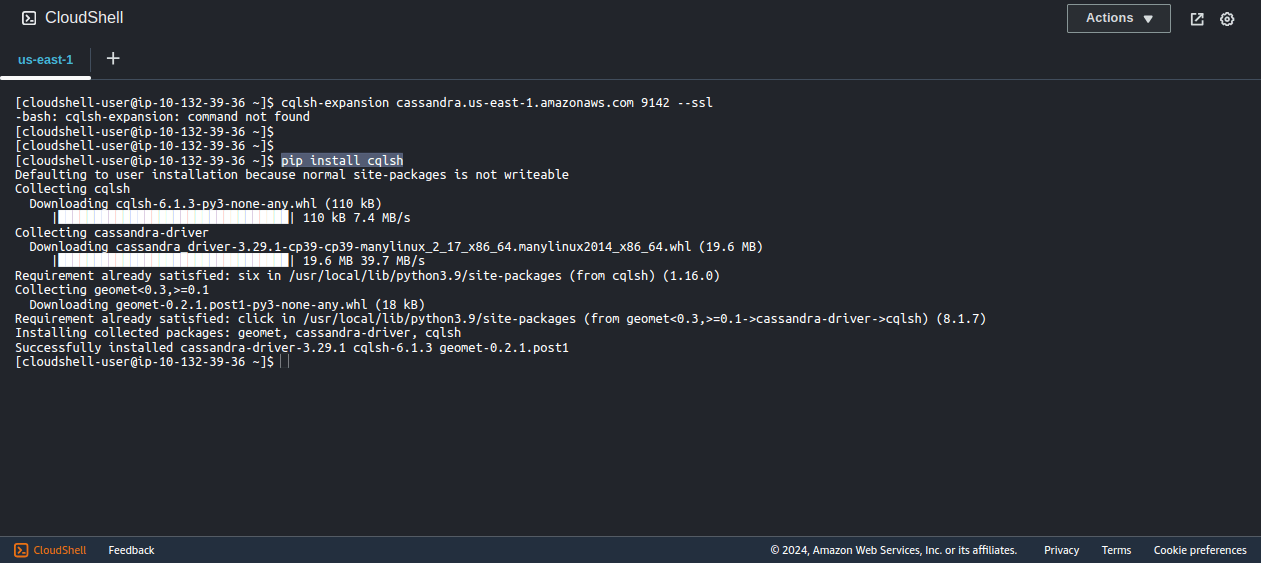Viewport: 1261px width, 563px height.
Task: Open the Privacy link
Action: pyautogui.click(x=1061, y=550)
